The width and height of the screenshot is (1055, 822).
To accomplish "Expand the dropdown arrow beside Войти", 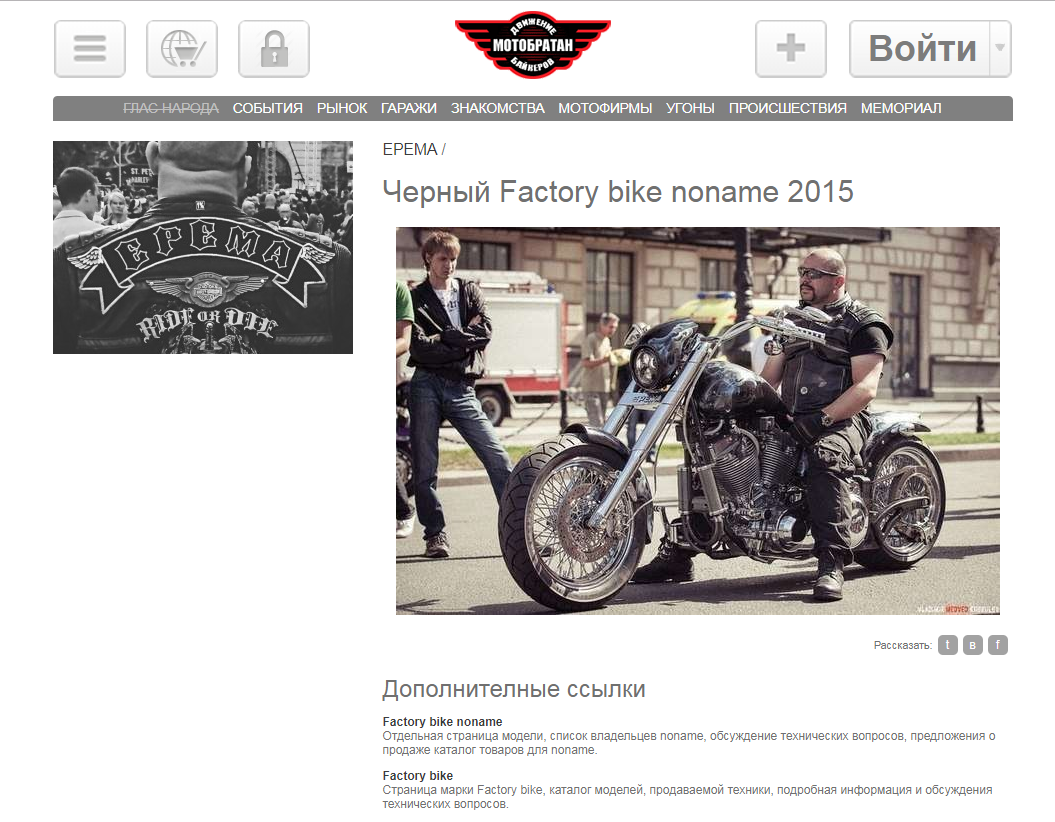I will (1001, 49).
